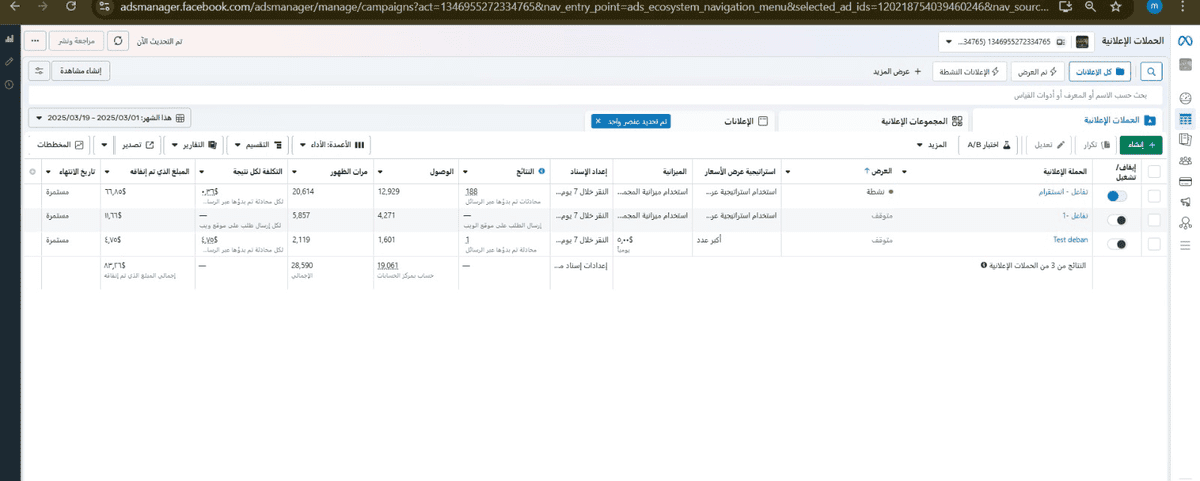
Task: Turn off the تفاعل - انستقرام campaign toggle
Action: [x=1118, y=197]
